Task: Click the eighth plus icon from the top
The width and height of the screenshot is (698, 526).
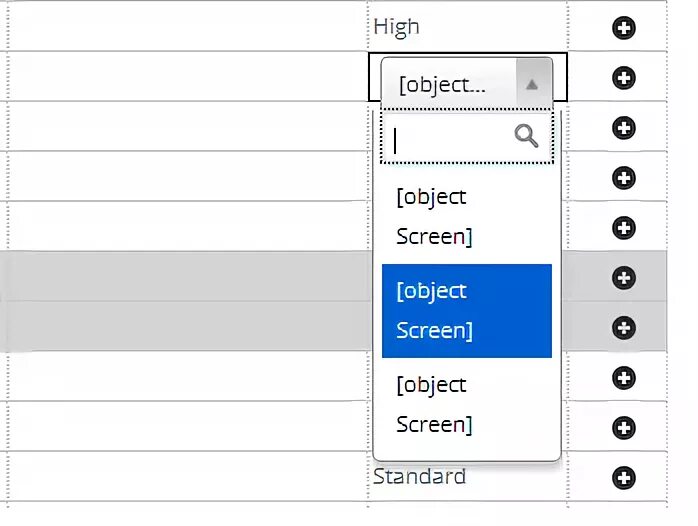Action: coord(623,377)
